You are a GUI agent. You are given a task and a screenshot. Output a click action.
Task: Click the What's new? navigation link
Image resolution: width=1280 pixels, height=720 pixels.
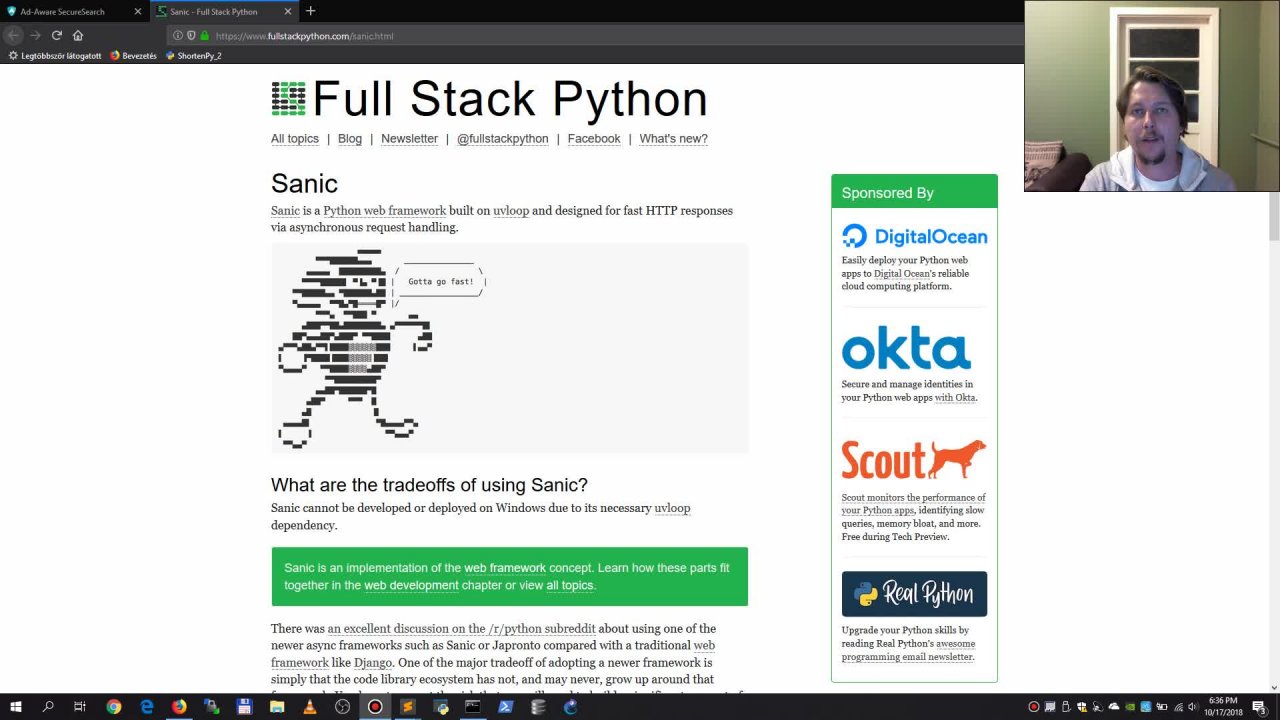point(673,138)
